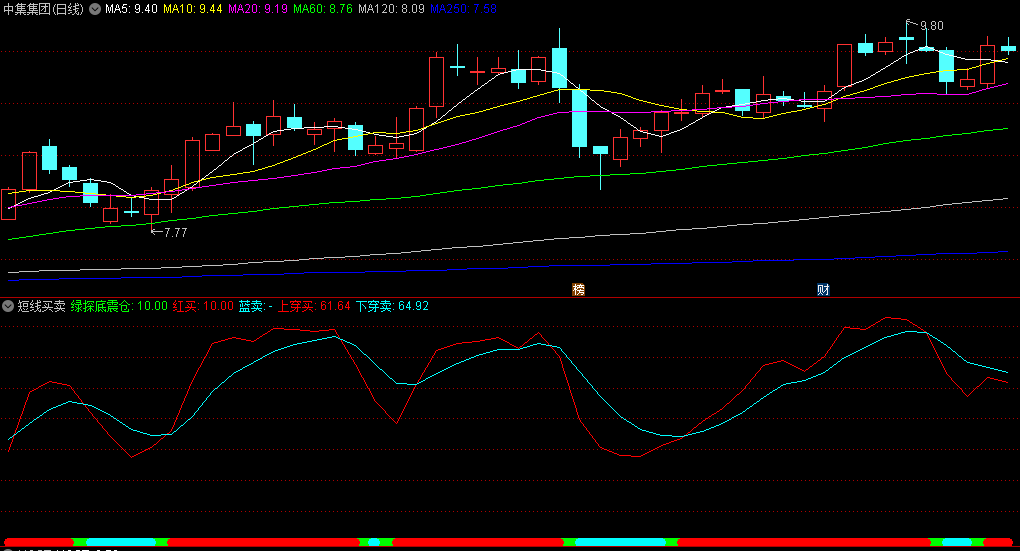Viewport: 1020px width, 551px height.
Task: Click the 7.77 low price marker
Action: click(x=174, y=232)
